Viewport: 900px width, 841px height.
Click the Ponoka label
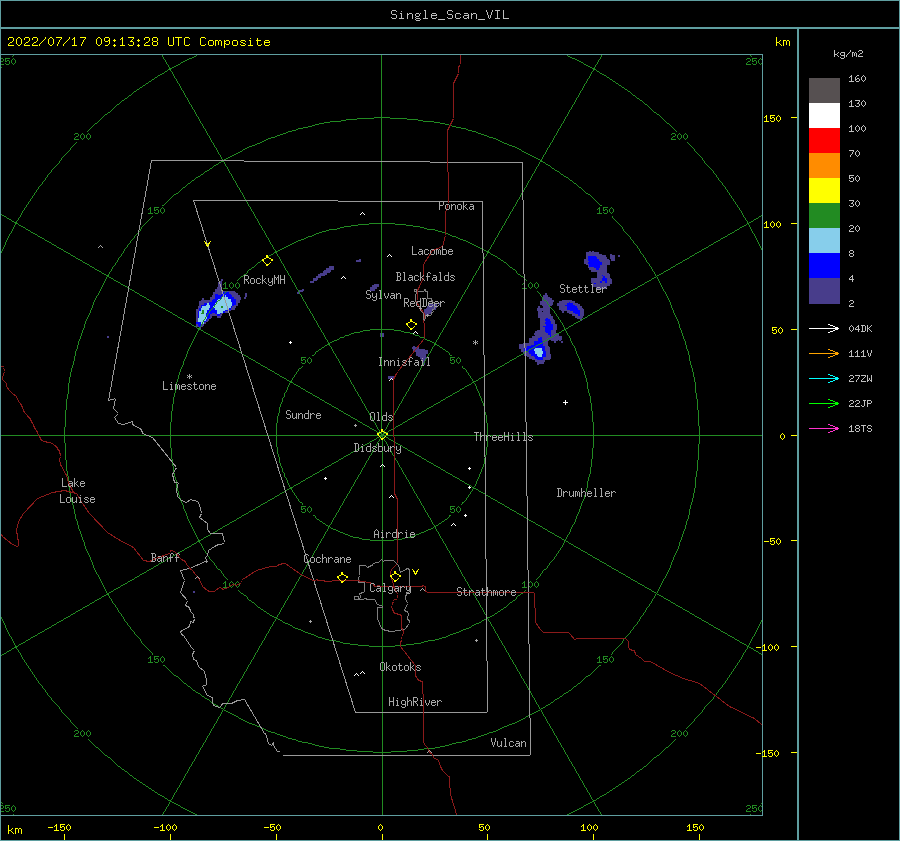pos(456,206)
